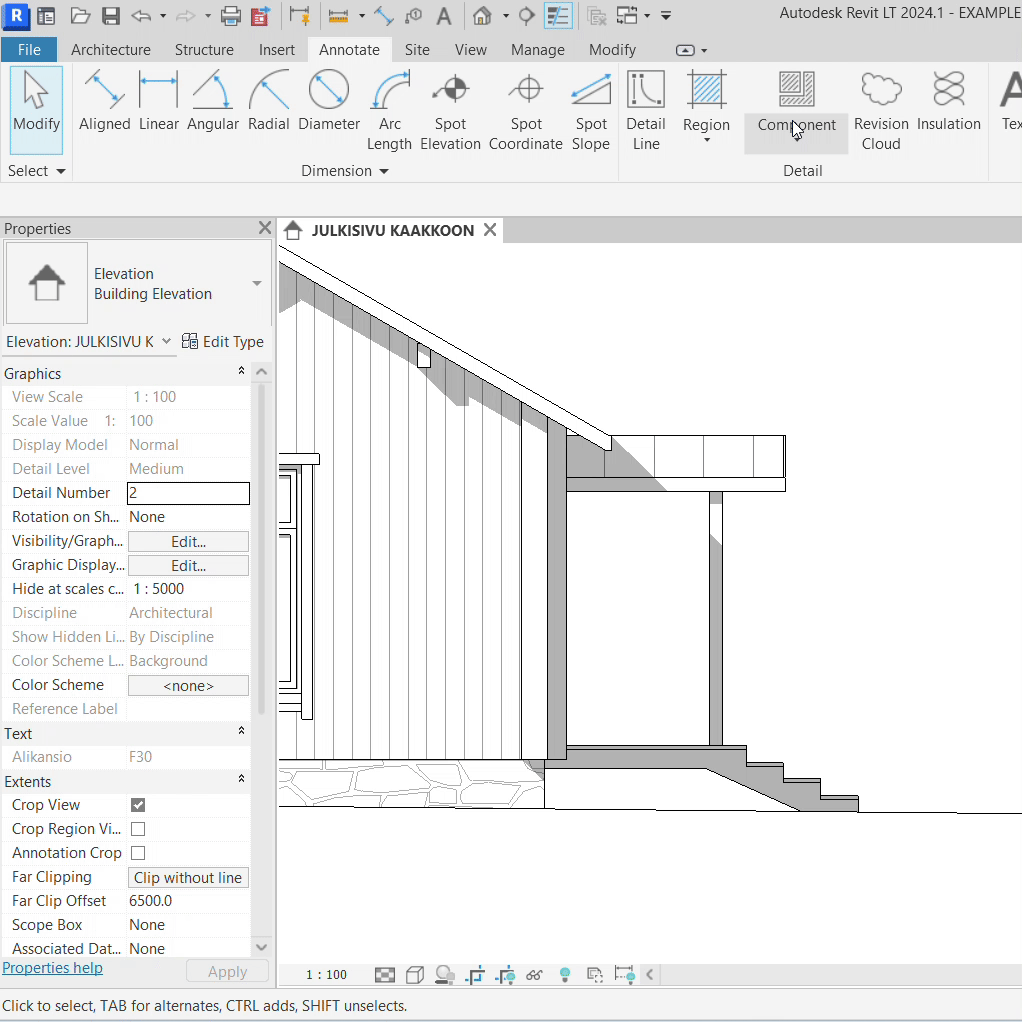Viewport: 1022px width, 1022px height.
Task: Activate the Spot Elevation tool
Action: (450, 112)
